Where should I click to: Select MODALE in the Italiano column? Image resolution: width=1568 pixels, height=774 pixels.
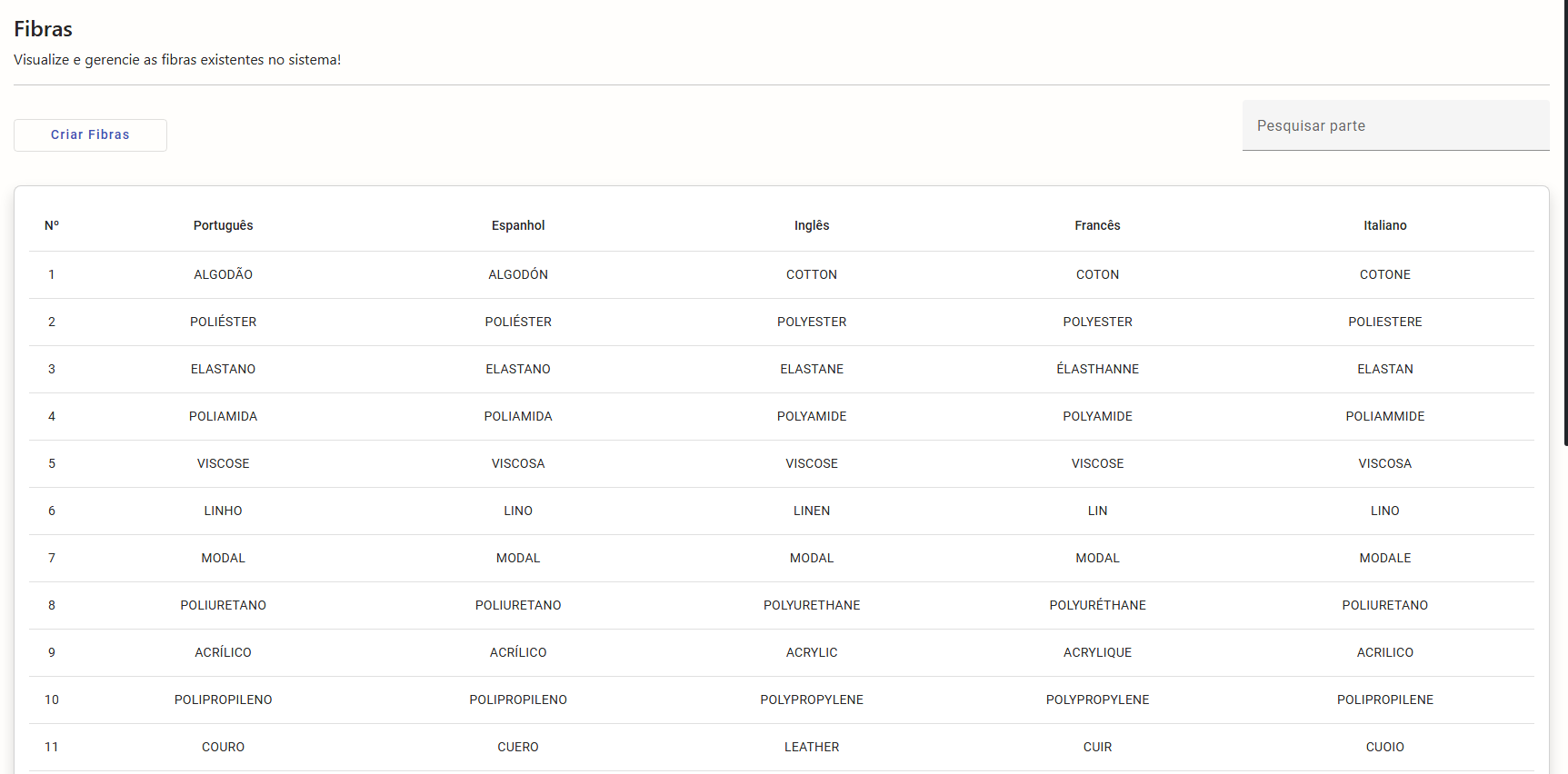coord(1384,558)
